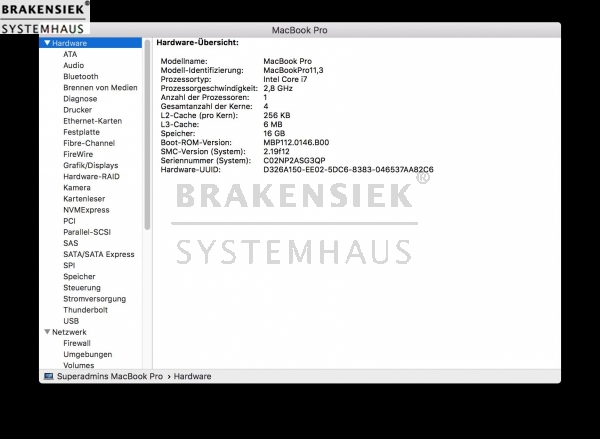Open Parallel-SCSI entry
Image resolution: width=600 pixels, height=439 pixels.
87,232
